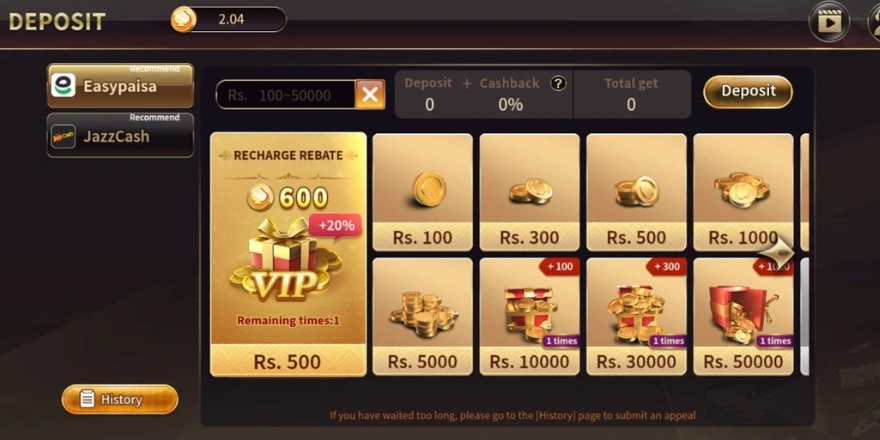Click the Deposit button

coord(748,91)
